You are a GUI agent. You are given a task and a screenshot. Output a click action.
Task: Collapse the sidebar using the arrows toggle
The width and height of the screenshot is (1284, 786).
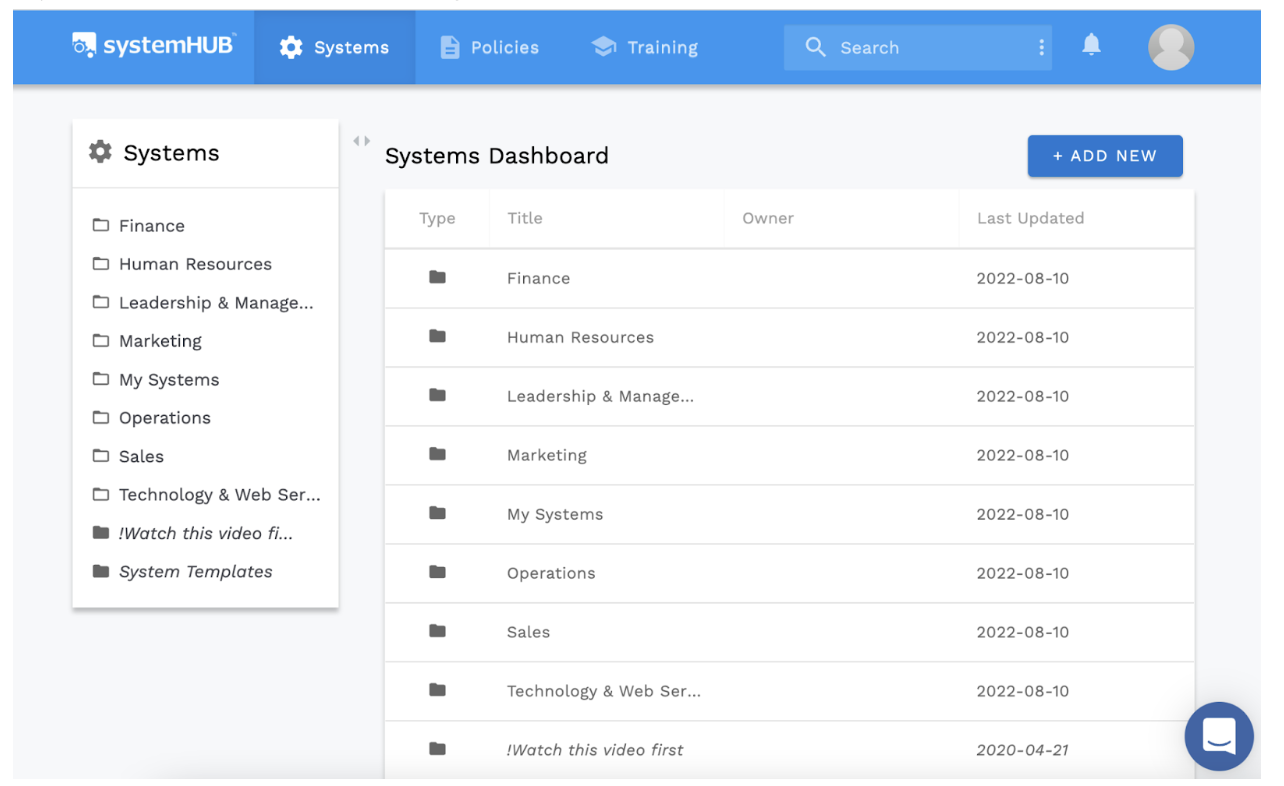361,141
